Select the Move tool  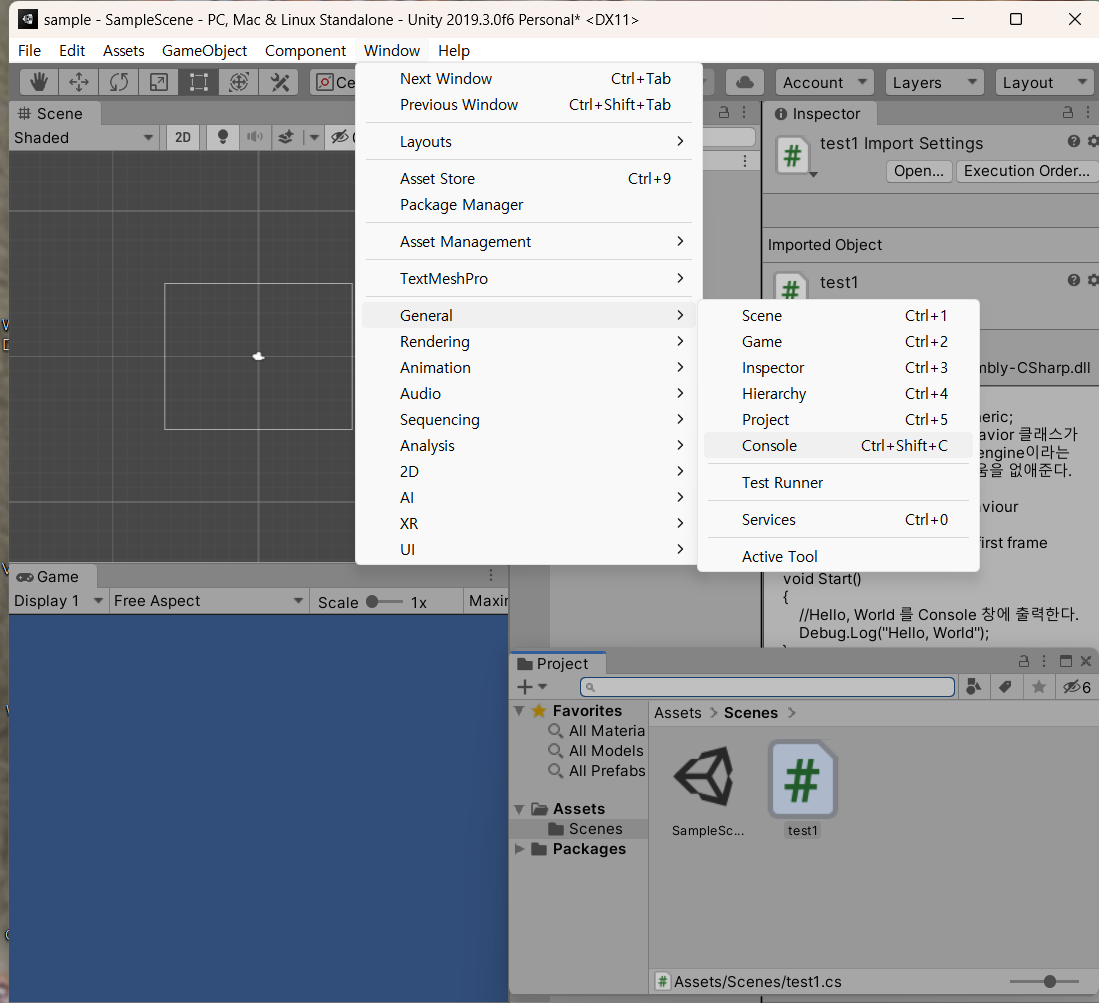[78, 82]
